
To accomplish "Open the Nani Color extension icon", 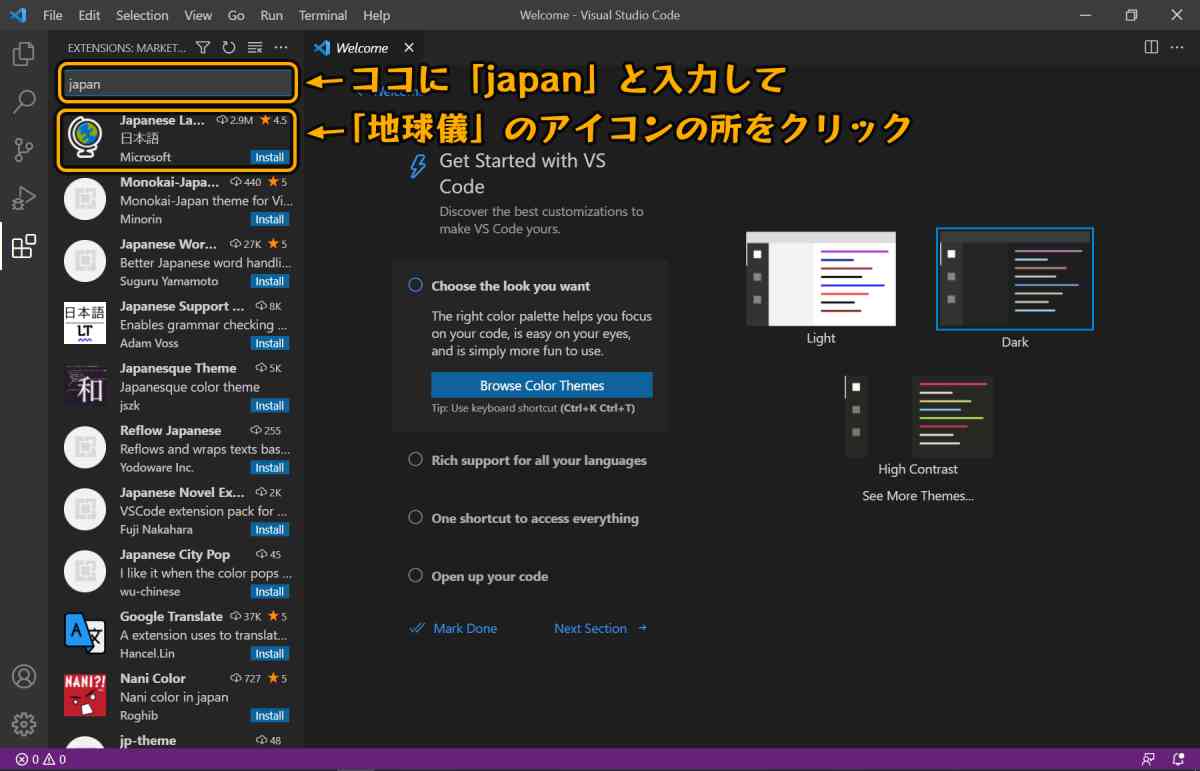I will tap(85, 695).
